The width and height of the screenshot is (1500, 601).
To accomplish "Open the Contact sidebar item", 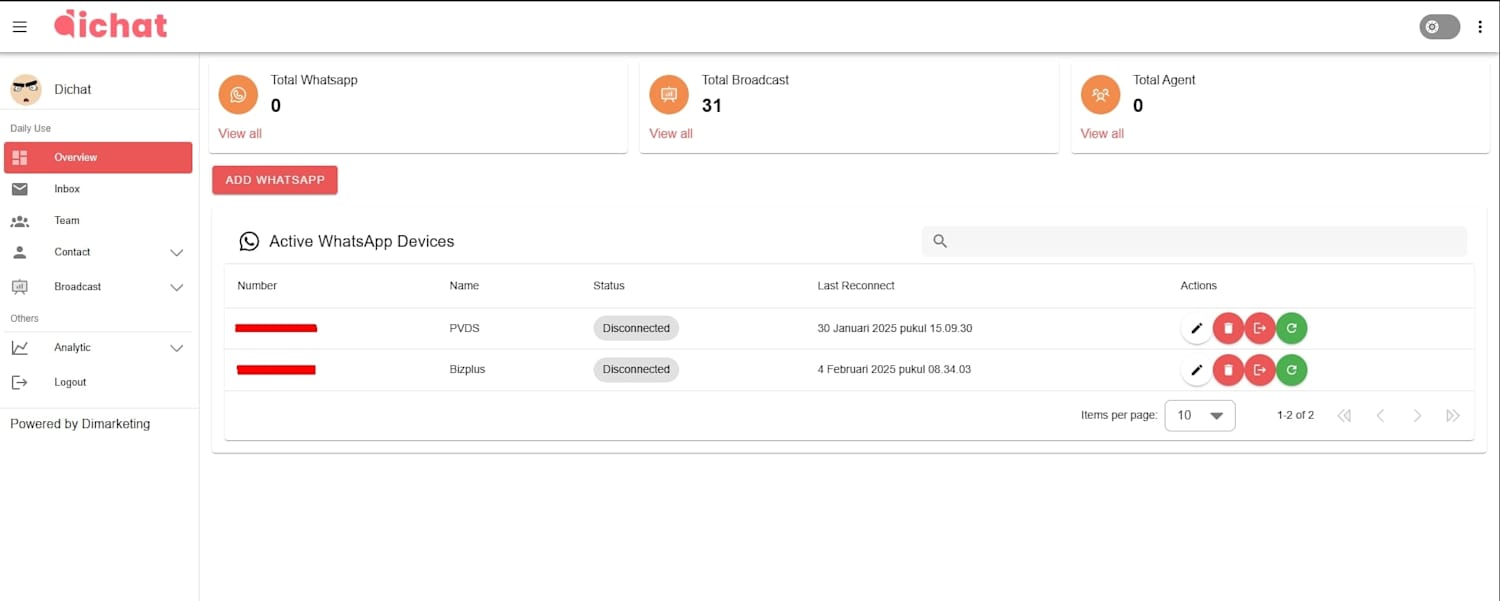I will [98, 252].
